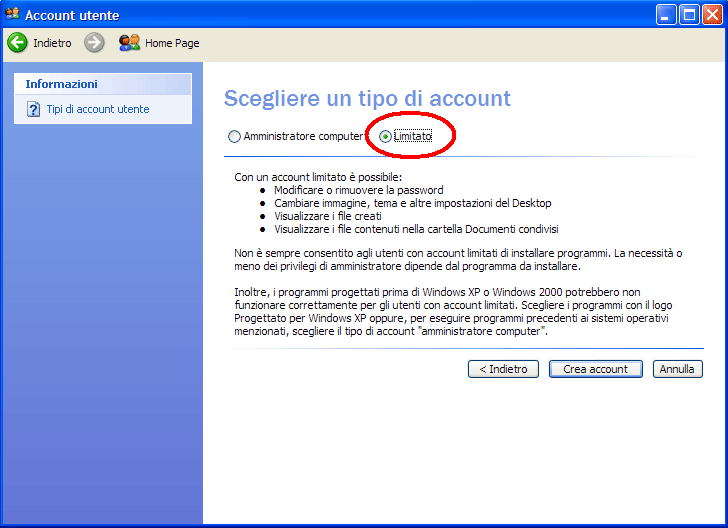Viewport: 728px width, 528px height.
Task: Click the Indietro toolbar label
Action: (x=52, y=43)
